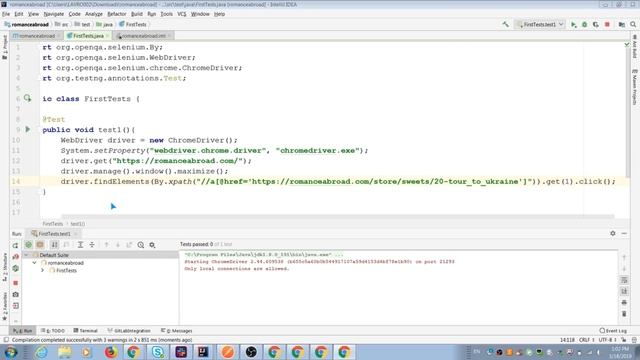Open test runner settings gear in Run toolbar
The height and width of the screenshot is (360, 640).
click(x=152, y=245)
